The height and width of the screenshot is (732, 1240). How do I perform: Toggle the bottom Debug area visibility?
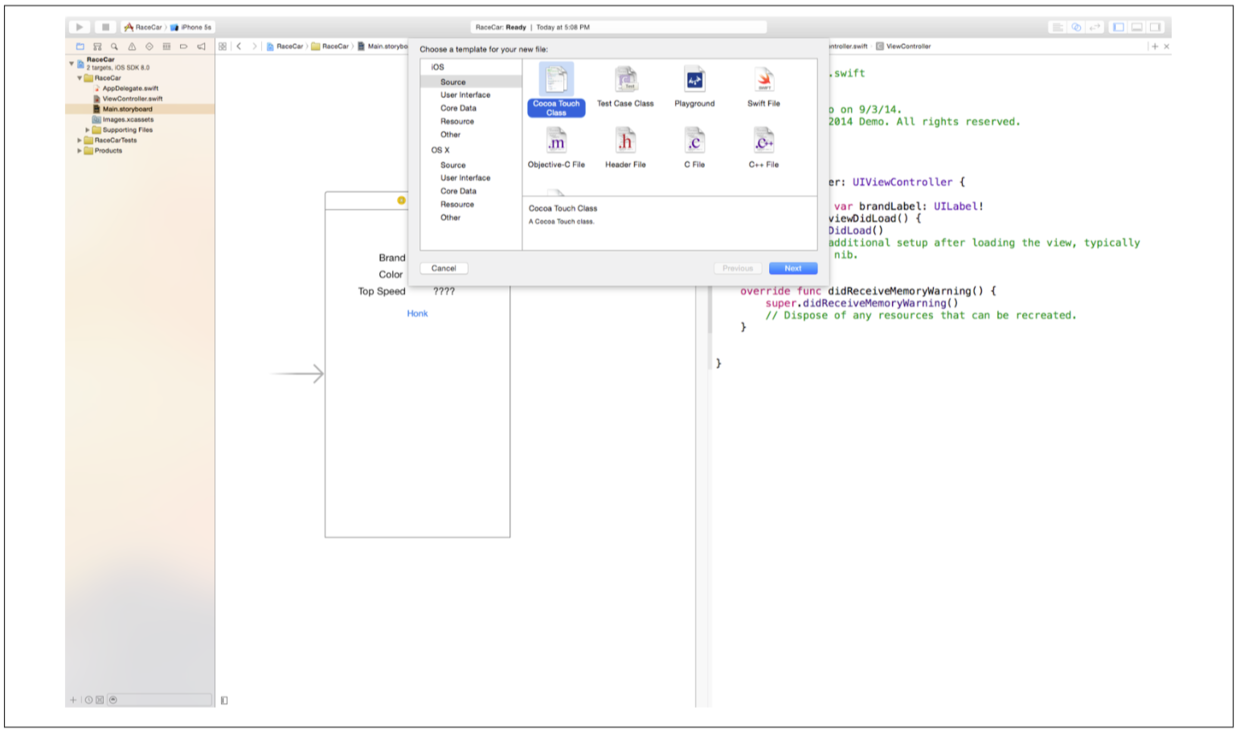click(1137, 27)
